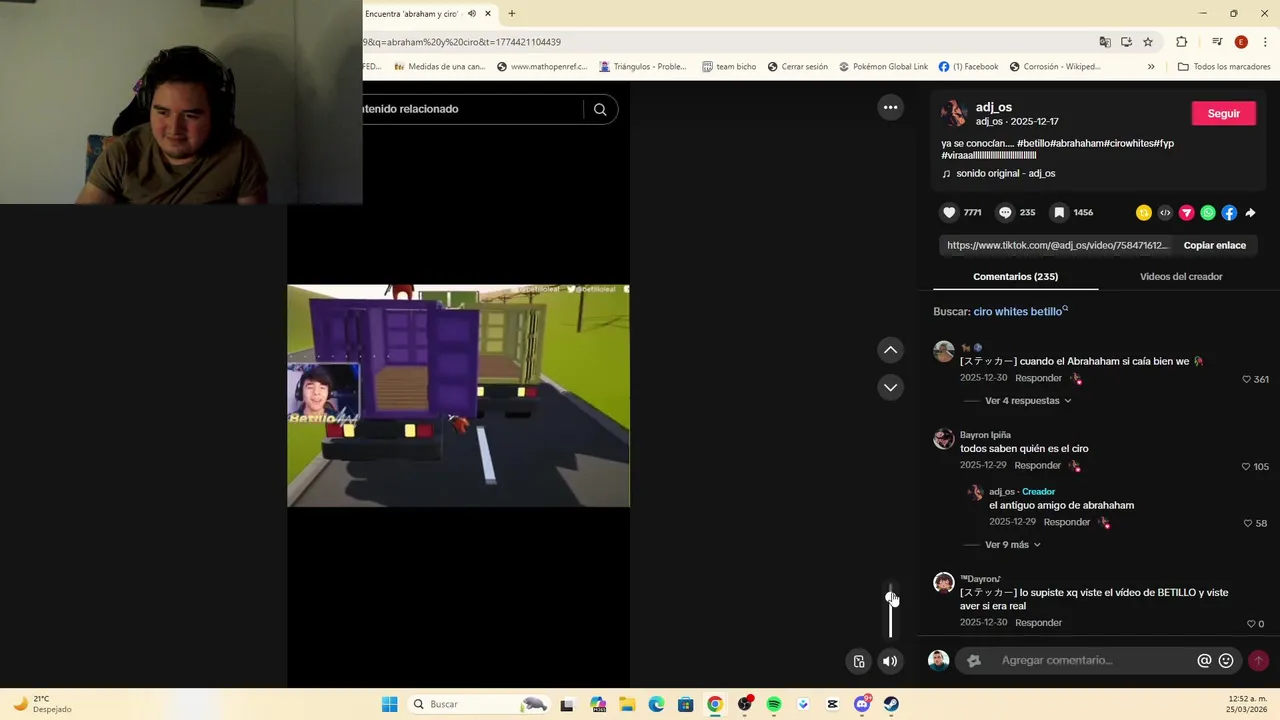Copy link with 'Copiar enlace'
The image size is (1280, 720).
click(1214, 245)
